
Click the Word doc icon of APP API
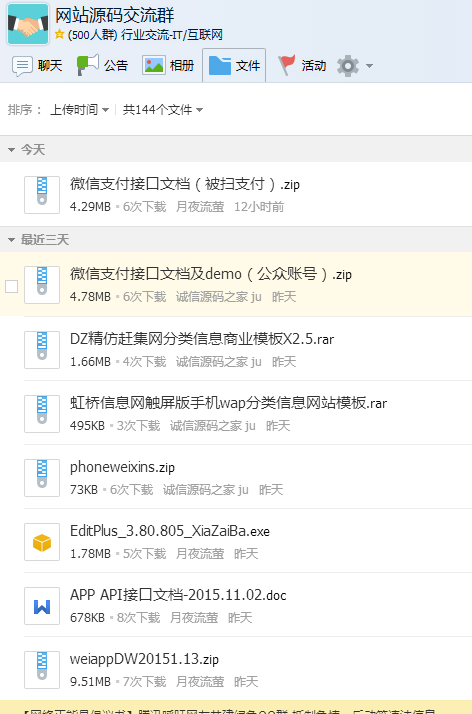click(x=42, y=606)
